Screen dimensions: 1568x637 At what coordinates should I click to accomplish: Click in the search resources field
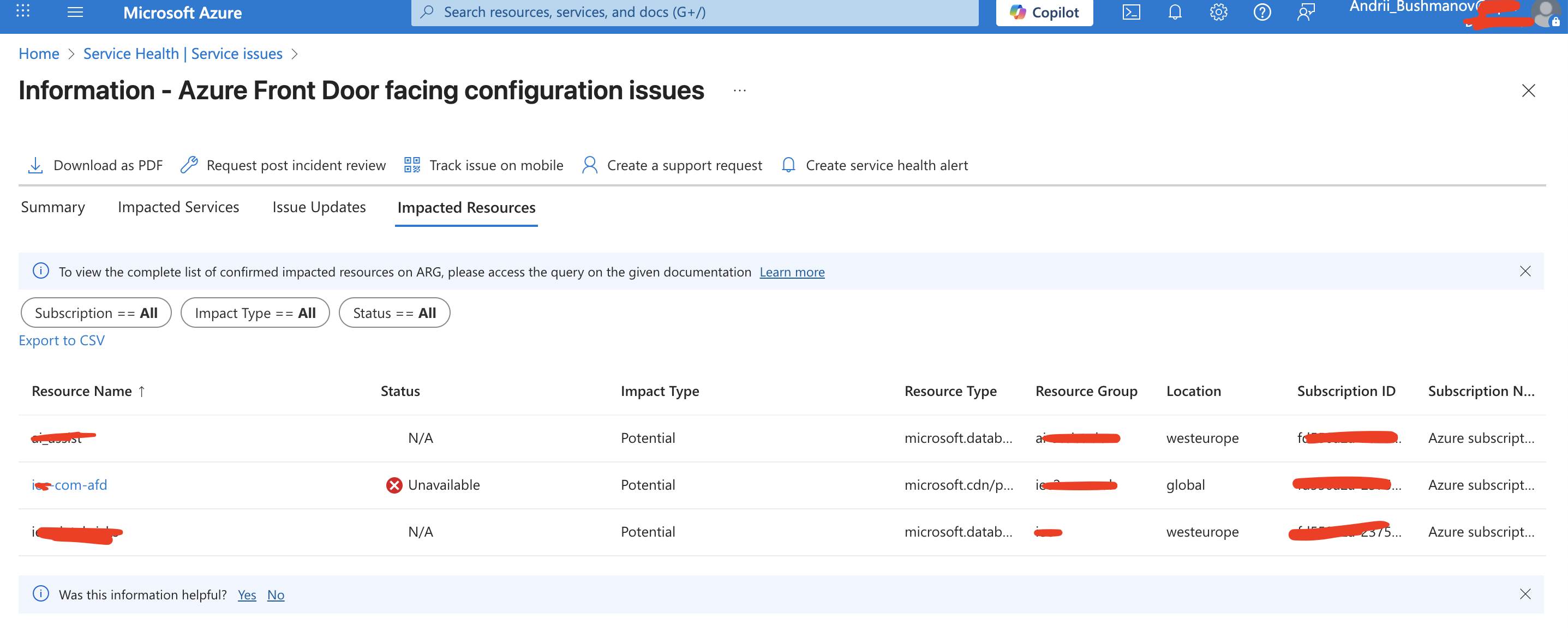[x=694, y=12]
